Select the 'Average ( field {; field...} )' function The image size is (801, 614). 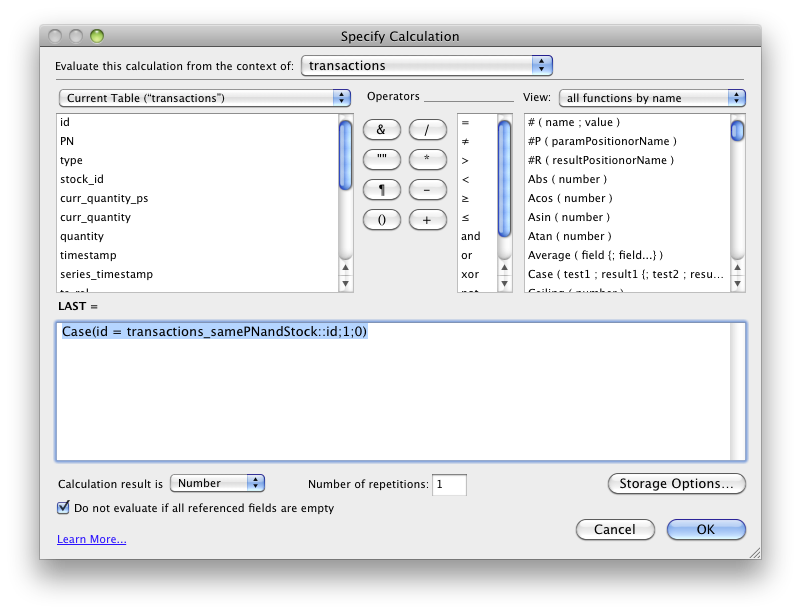(627, 255)
